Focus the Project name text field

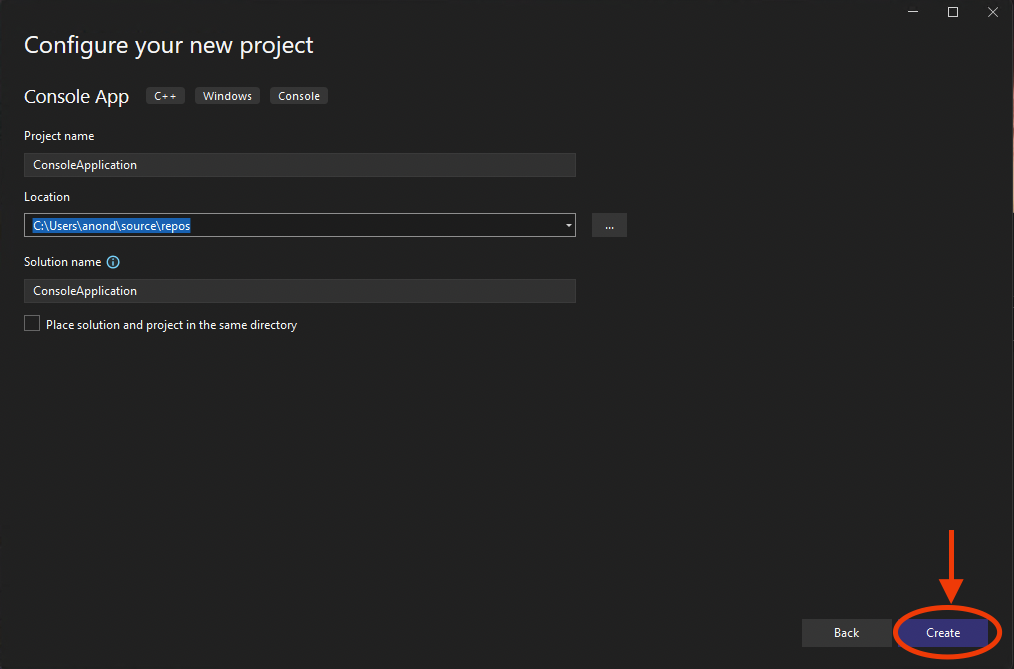pos(300,165)
